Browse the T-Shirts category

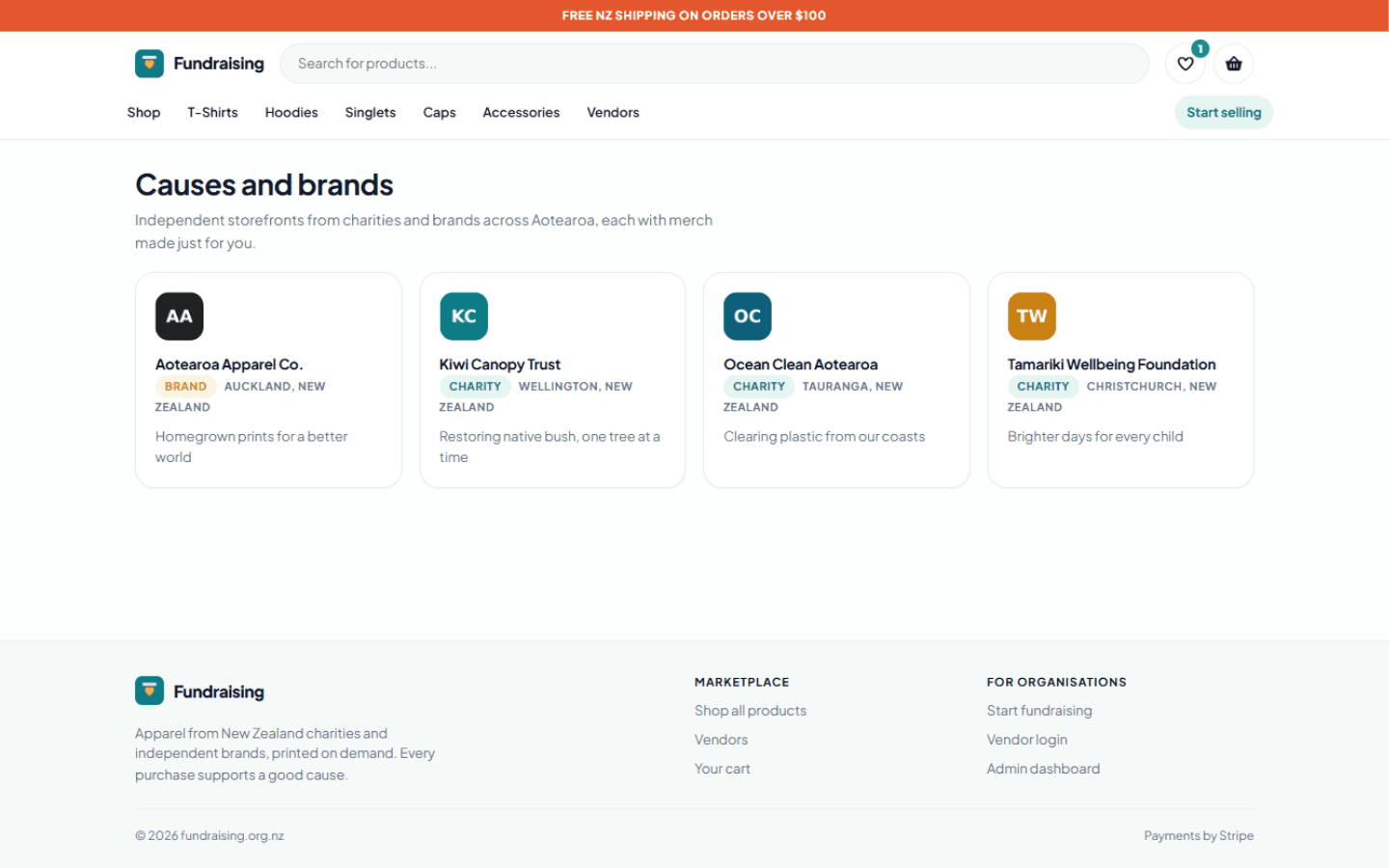212,113
